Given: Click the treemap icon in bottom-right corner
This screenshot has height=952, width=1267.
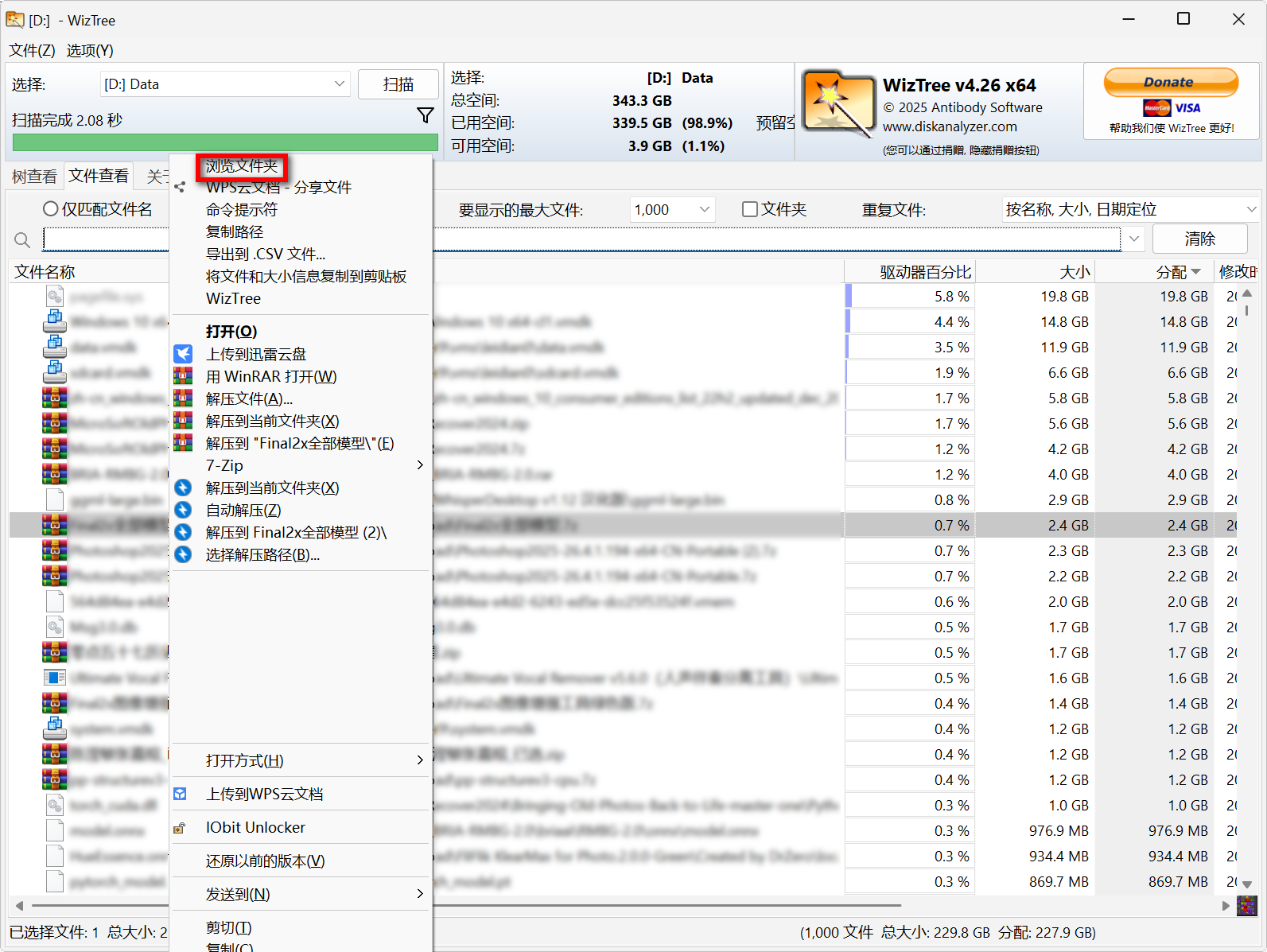Looking at the screenshot, I should click(x=1247, y=906).
